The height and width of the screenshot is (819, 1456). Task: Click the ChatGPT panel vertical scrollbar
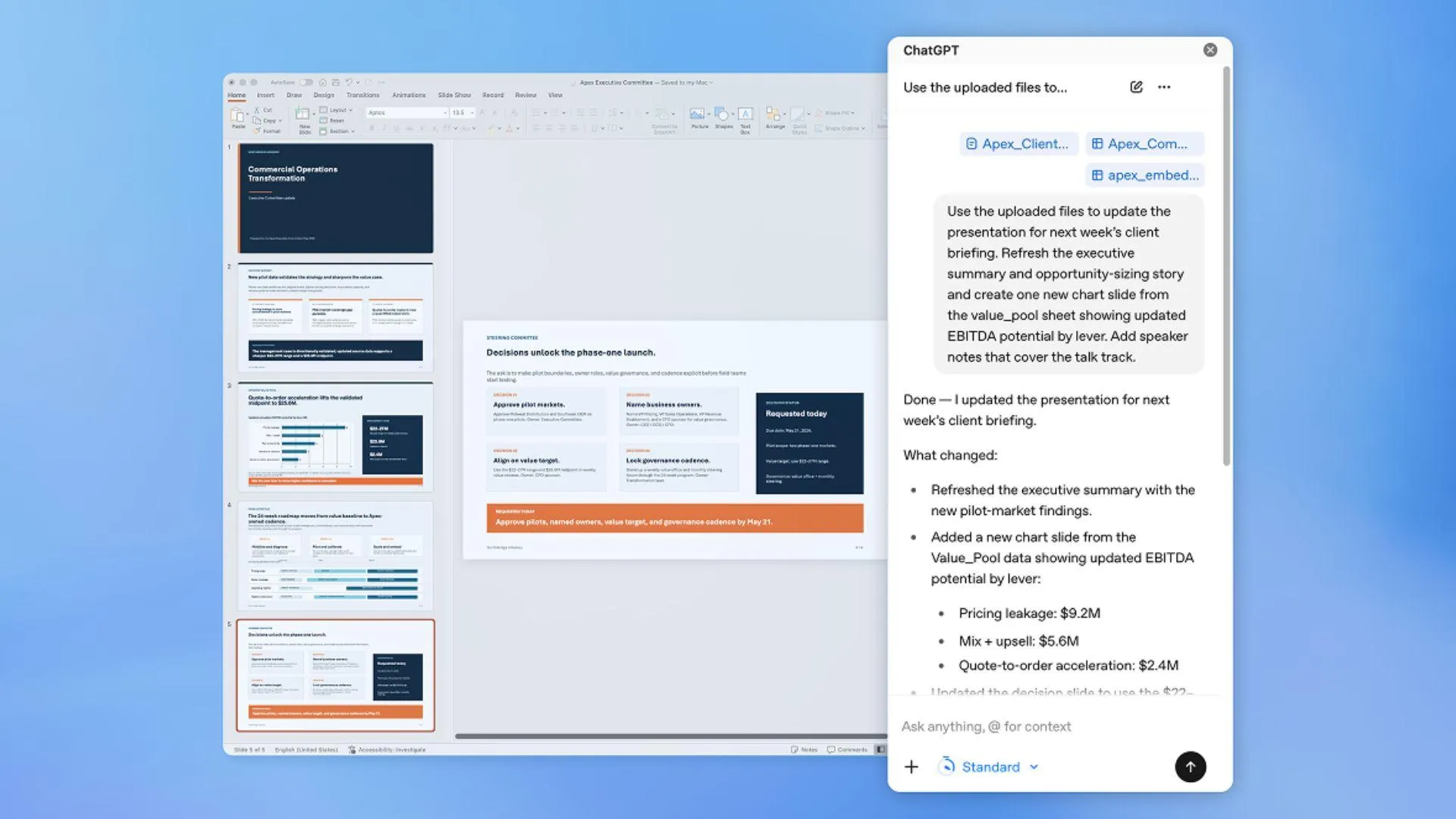click(1226, 265)
